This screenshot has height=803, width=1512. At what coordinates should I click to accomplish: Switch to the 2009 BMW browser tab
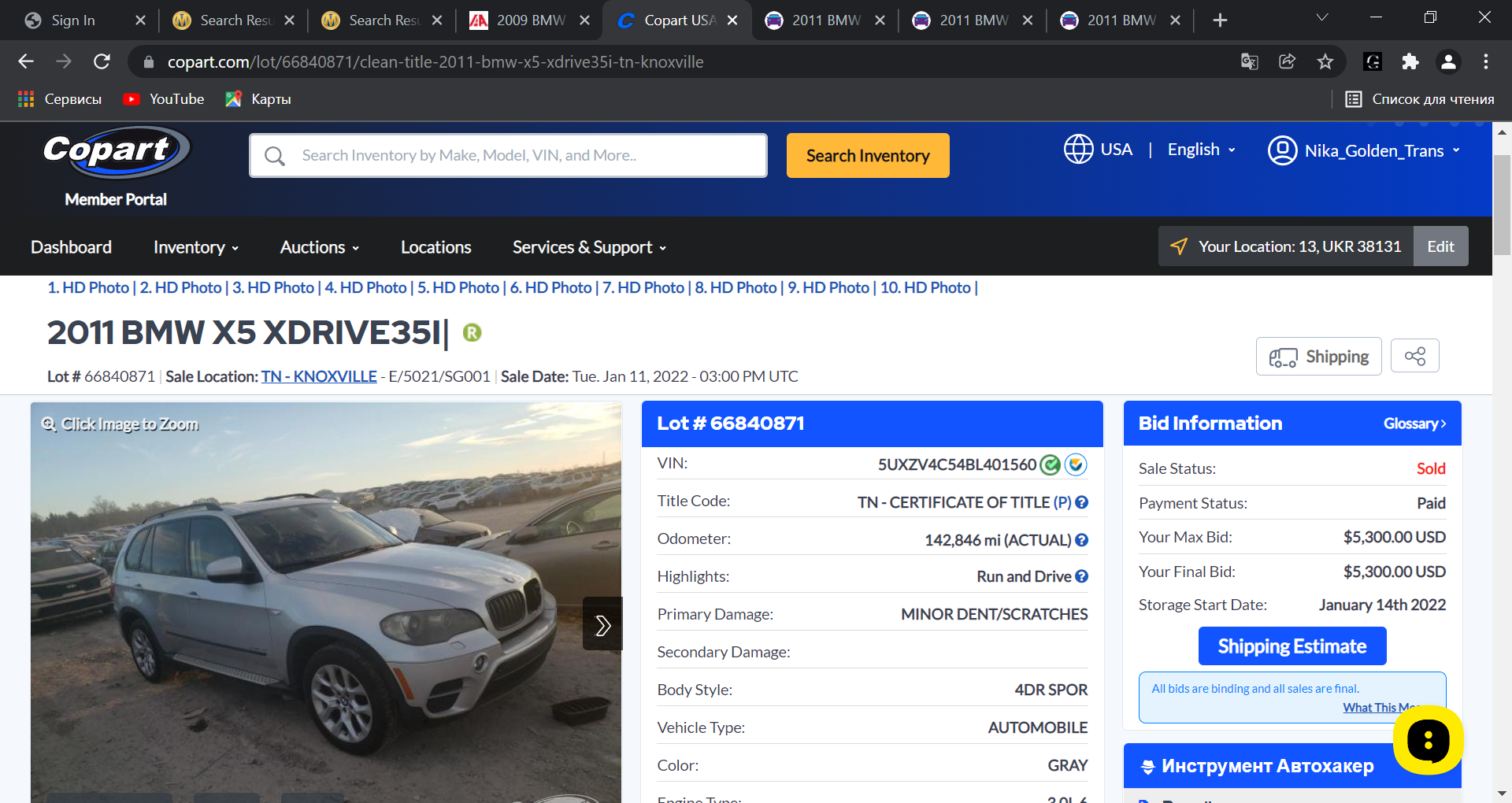[x=530, y=20]
